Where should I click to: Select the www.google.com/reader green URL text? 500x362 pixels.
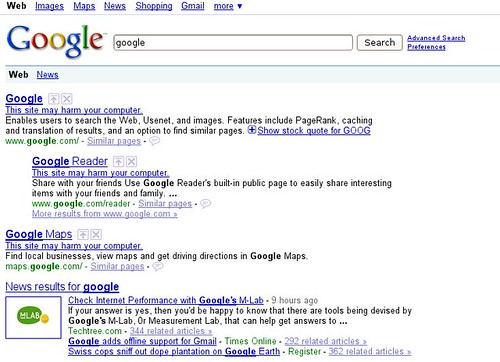pos(81,203)
